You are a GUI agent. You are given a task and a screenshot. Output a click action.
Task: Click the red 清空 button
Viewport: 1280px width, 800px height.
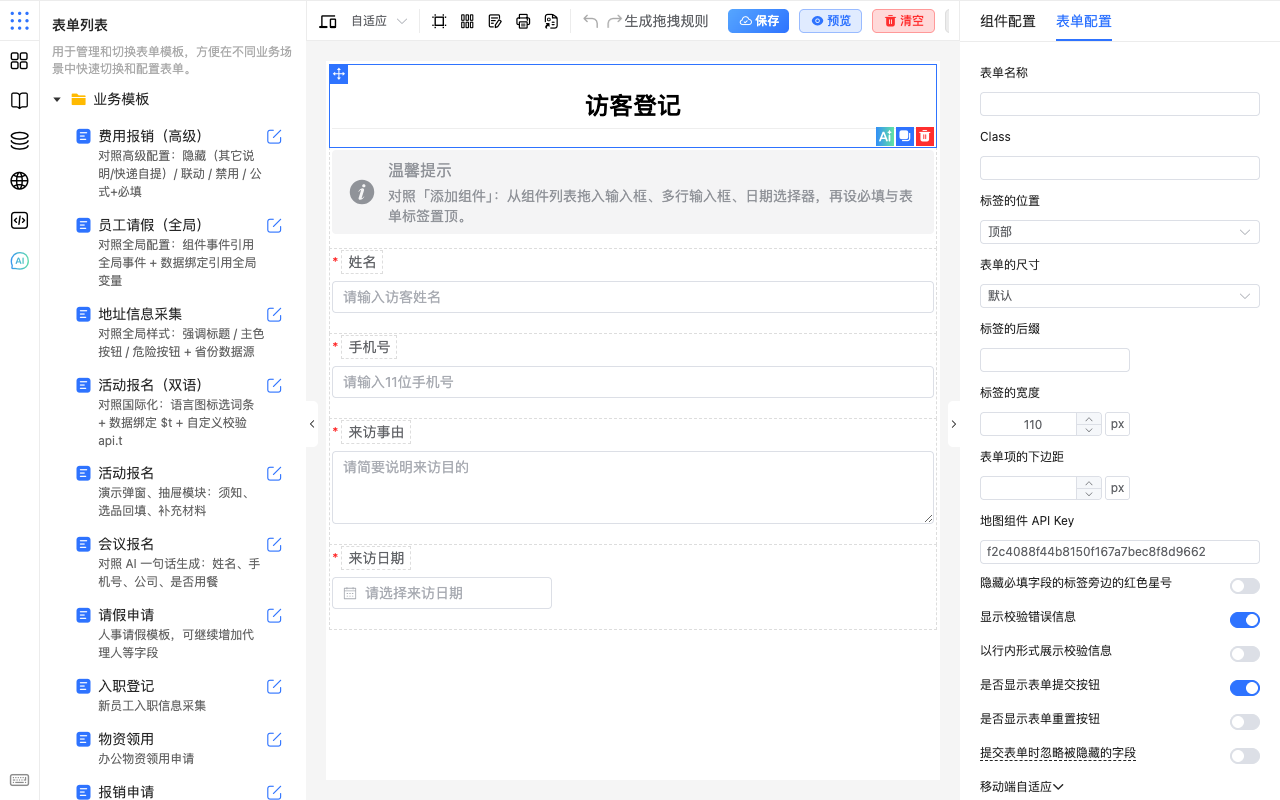[903, 21]
